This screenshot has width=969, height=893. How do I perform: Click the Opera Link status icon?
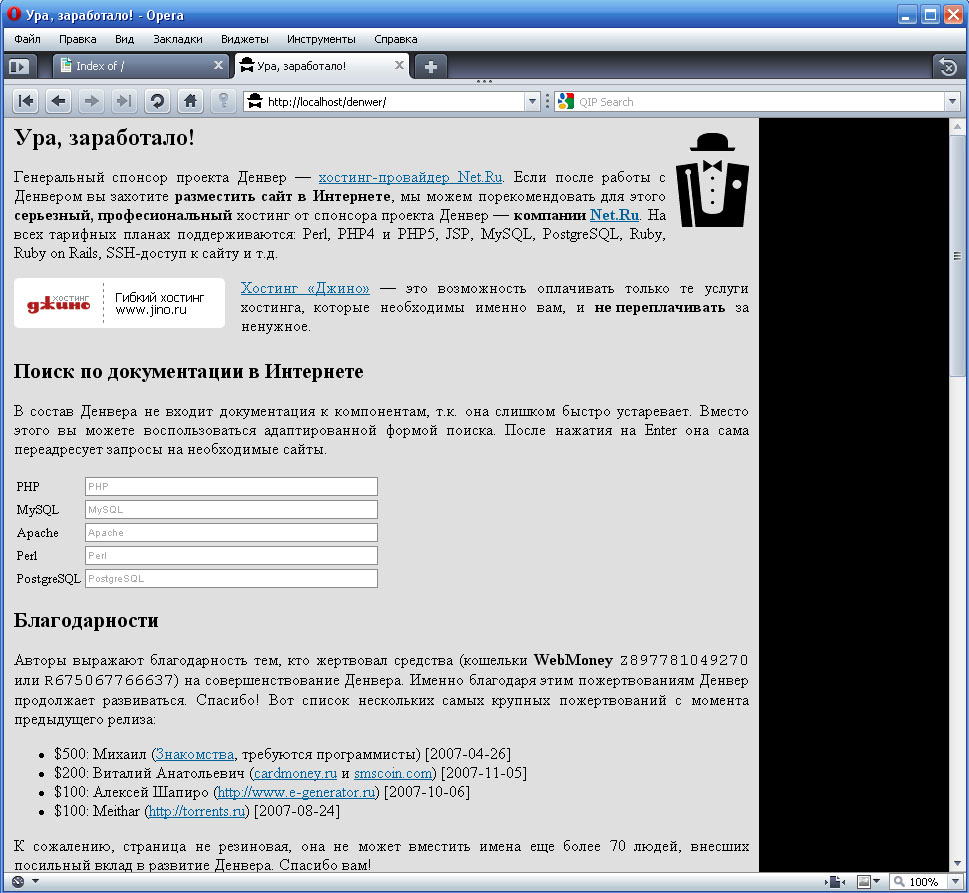pyautogui.click(x=18, y=882)
